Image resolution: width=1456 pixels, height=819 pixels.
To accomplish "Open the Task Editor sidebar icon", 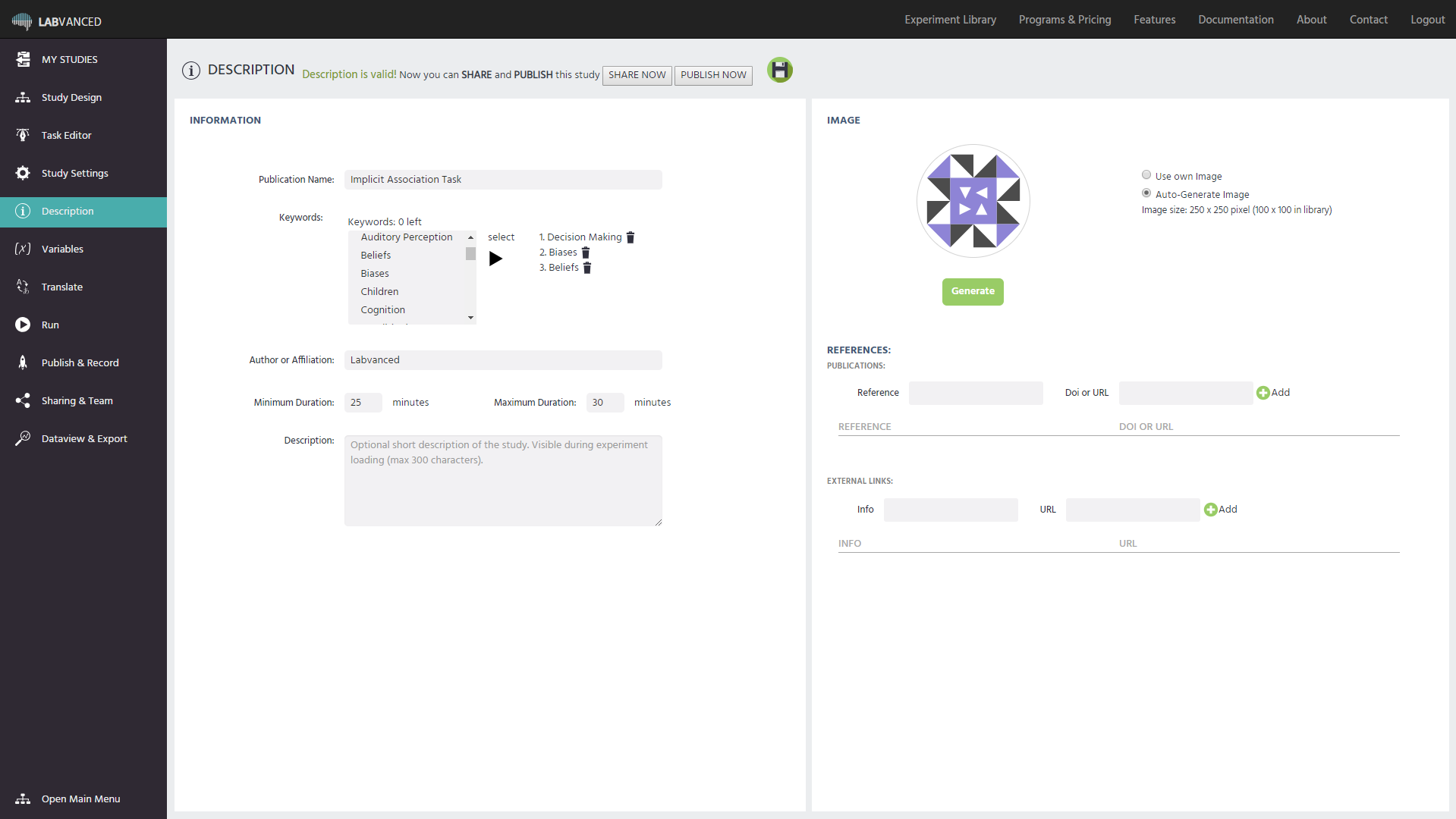I will tap(23, 135).
